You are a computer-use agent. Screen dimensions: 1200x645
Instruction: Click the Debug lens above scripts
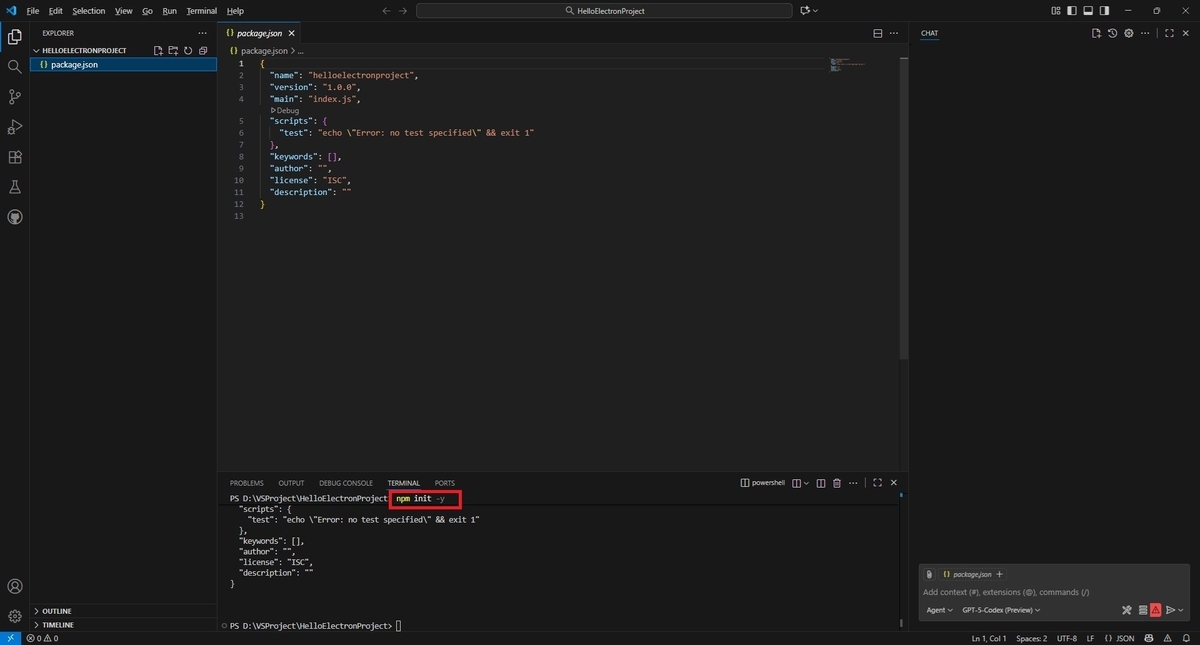tap(284, 110)
